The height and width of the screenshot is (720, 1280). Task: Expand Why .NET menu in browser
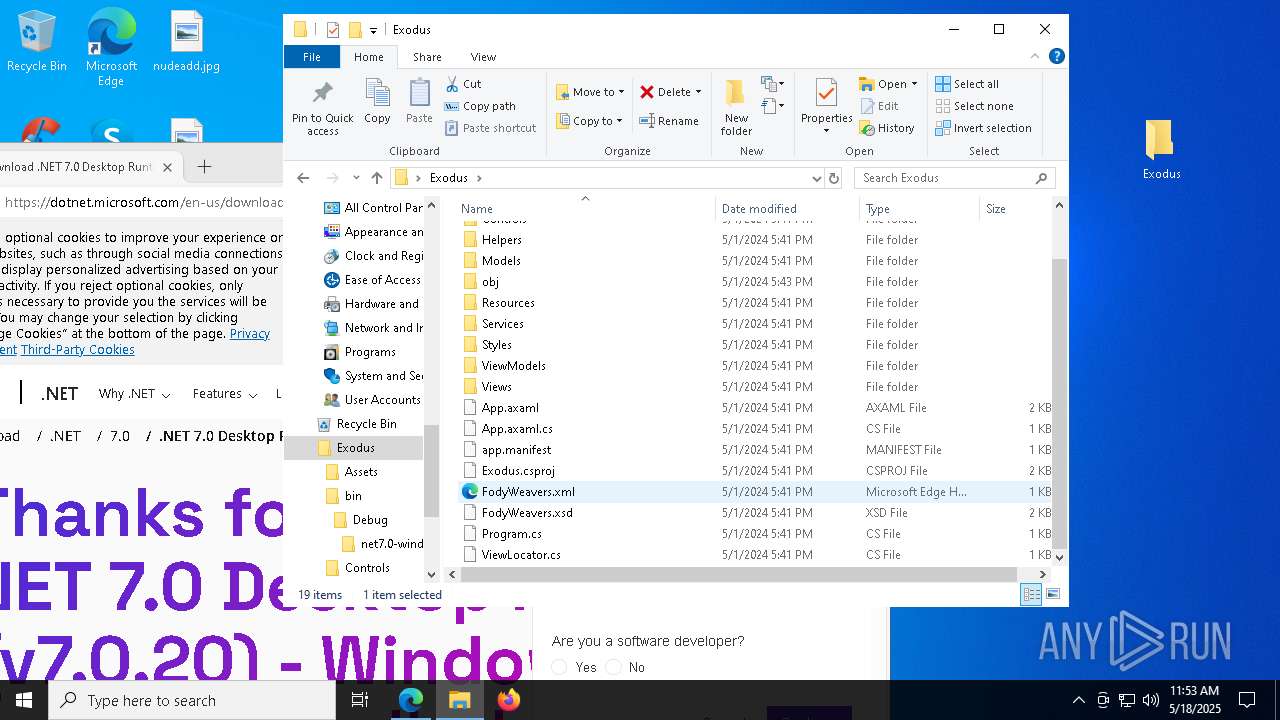point(134,394)
